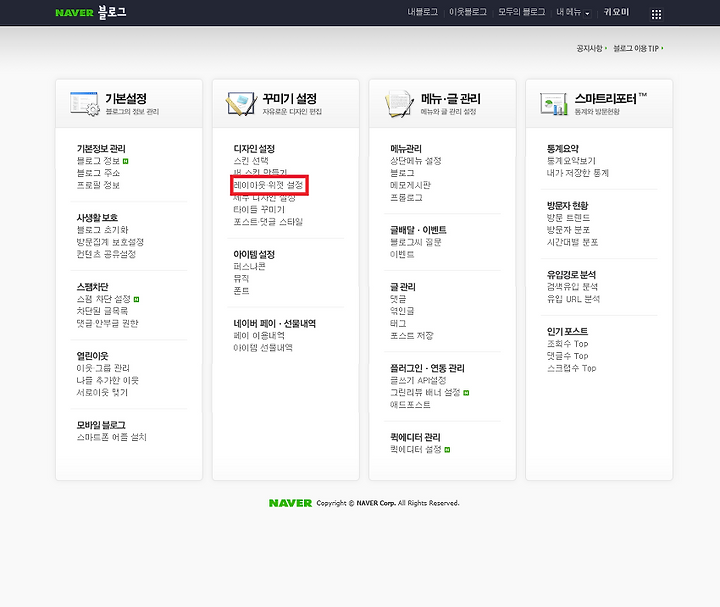Open the 스마트리포터 section heading
The image size is (720, 607).
click(606, 99)
